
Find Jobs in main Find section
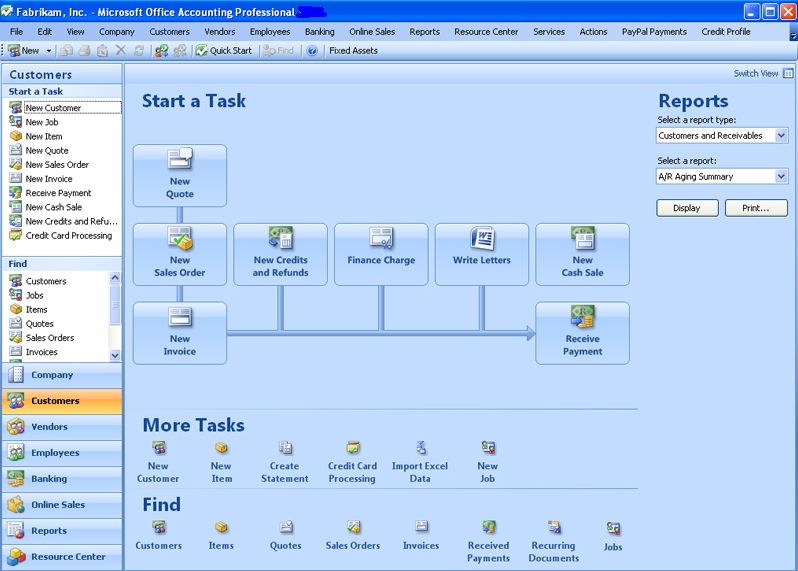613,537
